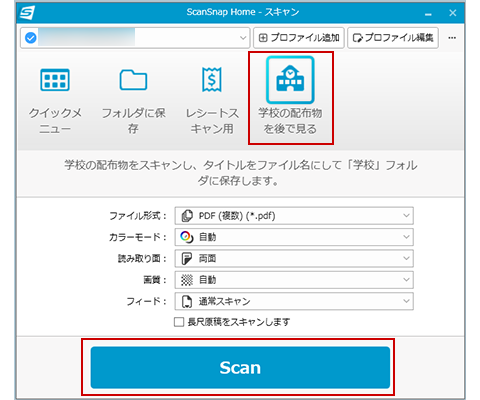
Task: Select the フォルダに保存 profile icon
Action: 133,80
